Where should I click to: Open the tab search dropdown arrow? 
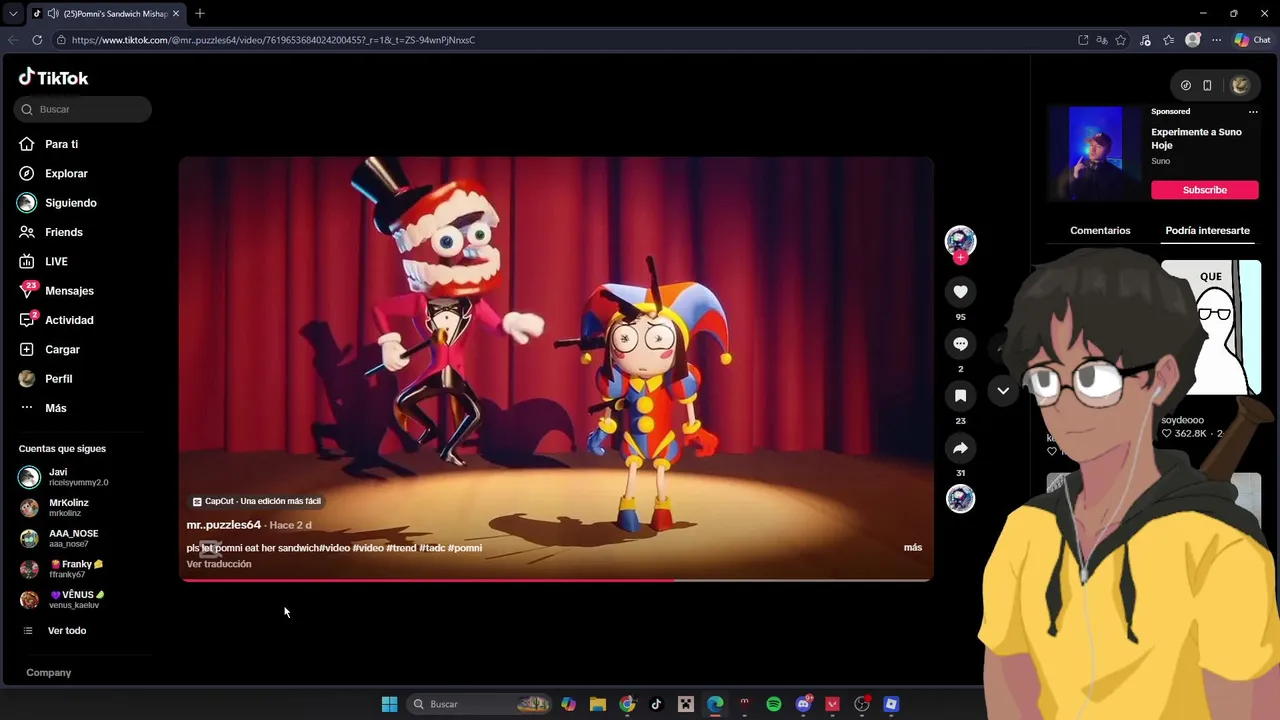click(13, 14)
